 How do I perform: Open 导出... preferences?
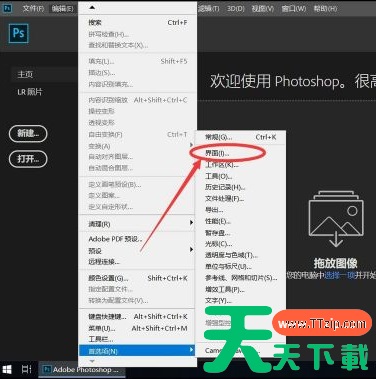coord(241,210)
